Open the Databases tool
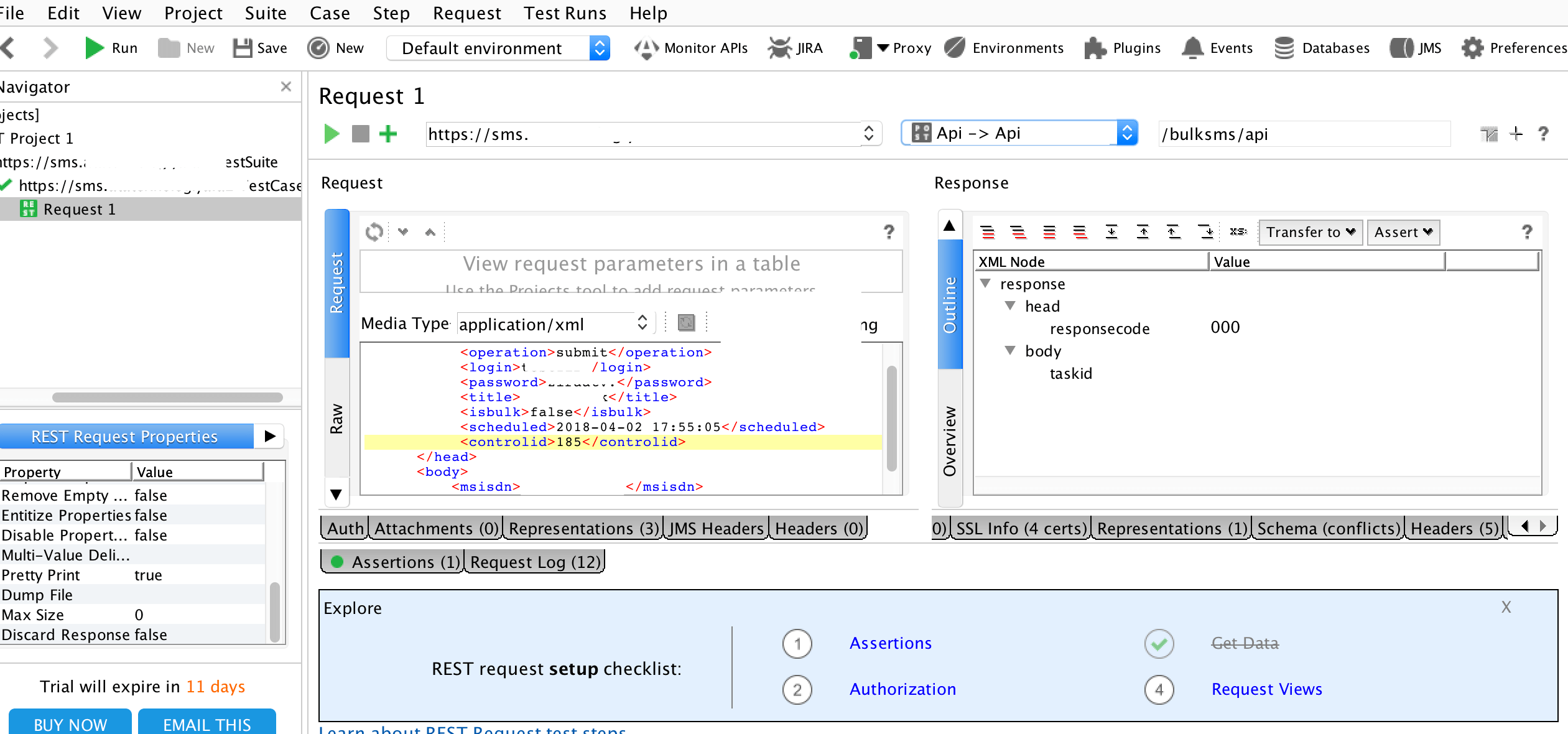Screen dimensions: 1568x734 click(1322, 48)
